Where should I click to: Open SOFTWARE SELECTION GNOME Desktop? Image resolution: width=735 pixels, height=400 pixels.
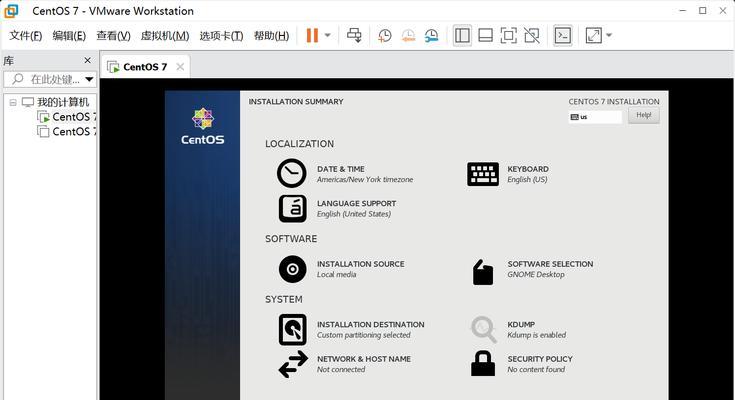[550, 269]
